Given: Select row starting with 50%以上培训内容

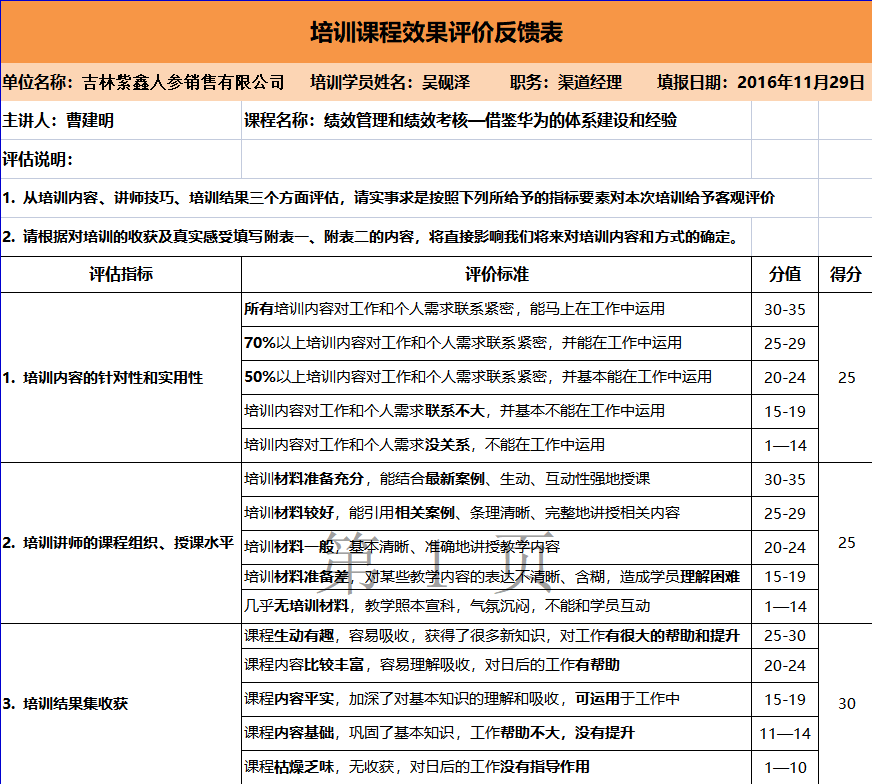Looking at the screenshot, I should click(x=497, y=377).
